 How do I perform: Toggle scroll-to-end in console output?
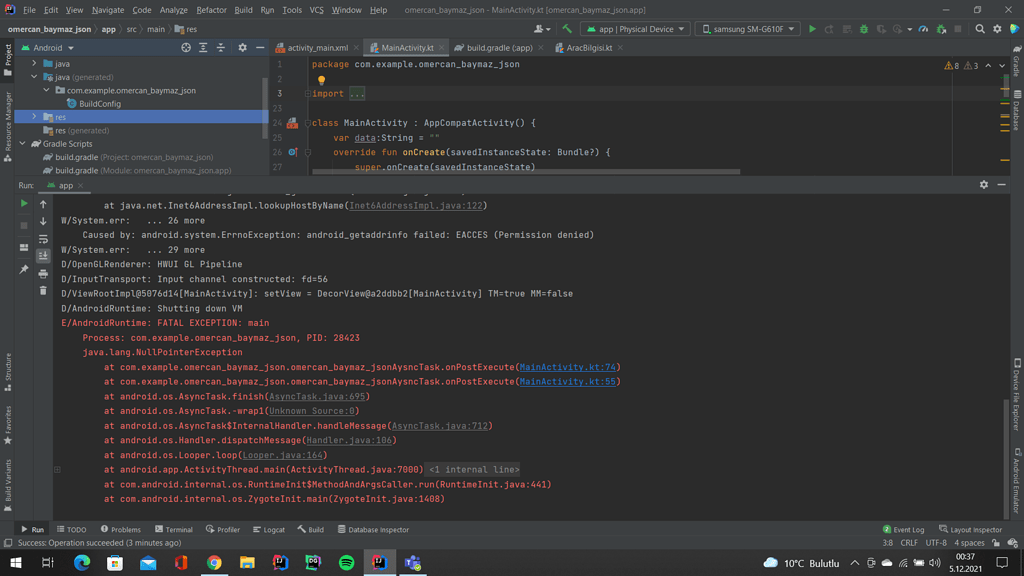(x=43, y=256)
